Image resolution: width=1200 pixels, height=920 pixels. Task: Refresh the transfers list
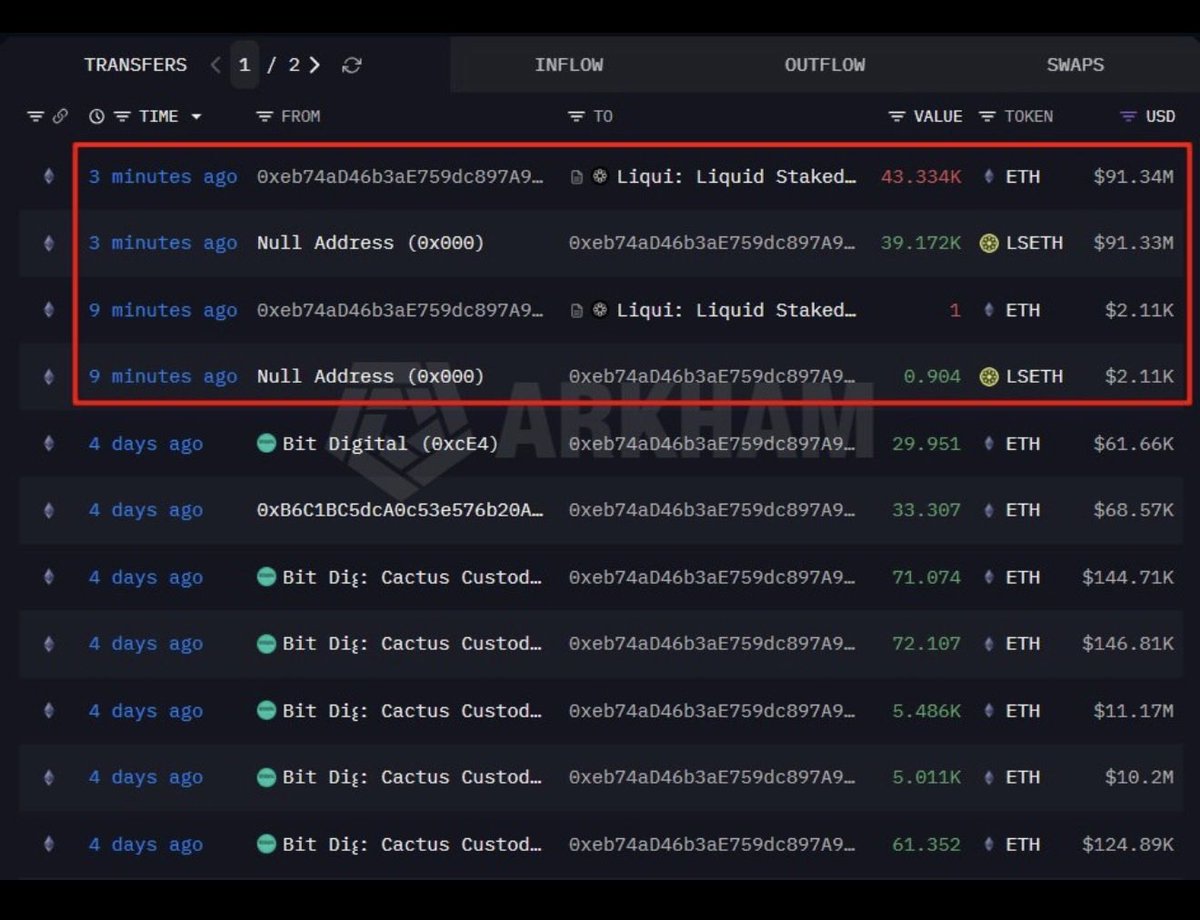tap(351, 65)
